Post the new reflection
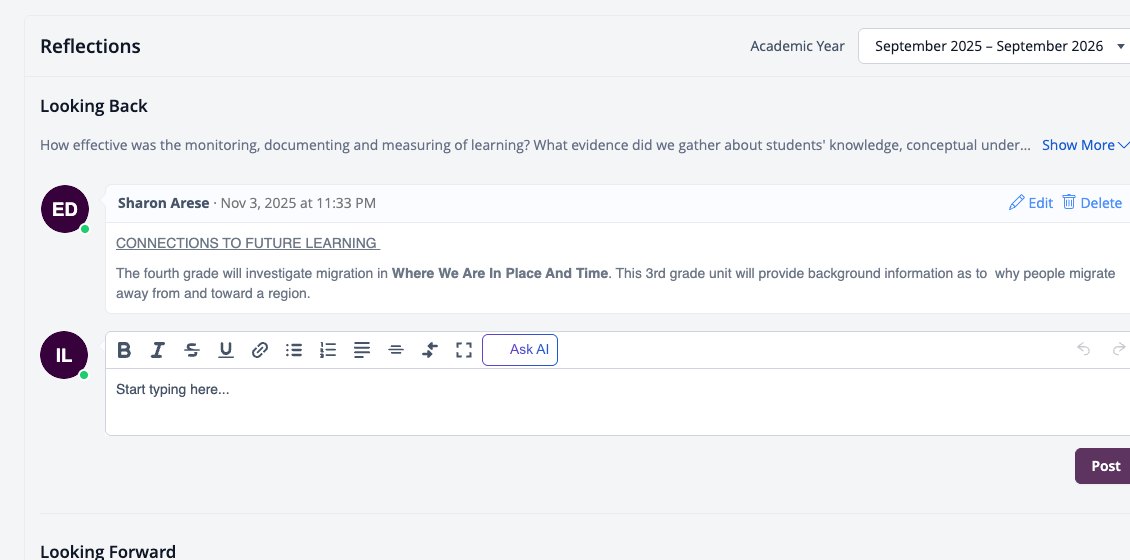This screenshot has width=1130, height=560. tap(1104, 466)
